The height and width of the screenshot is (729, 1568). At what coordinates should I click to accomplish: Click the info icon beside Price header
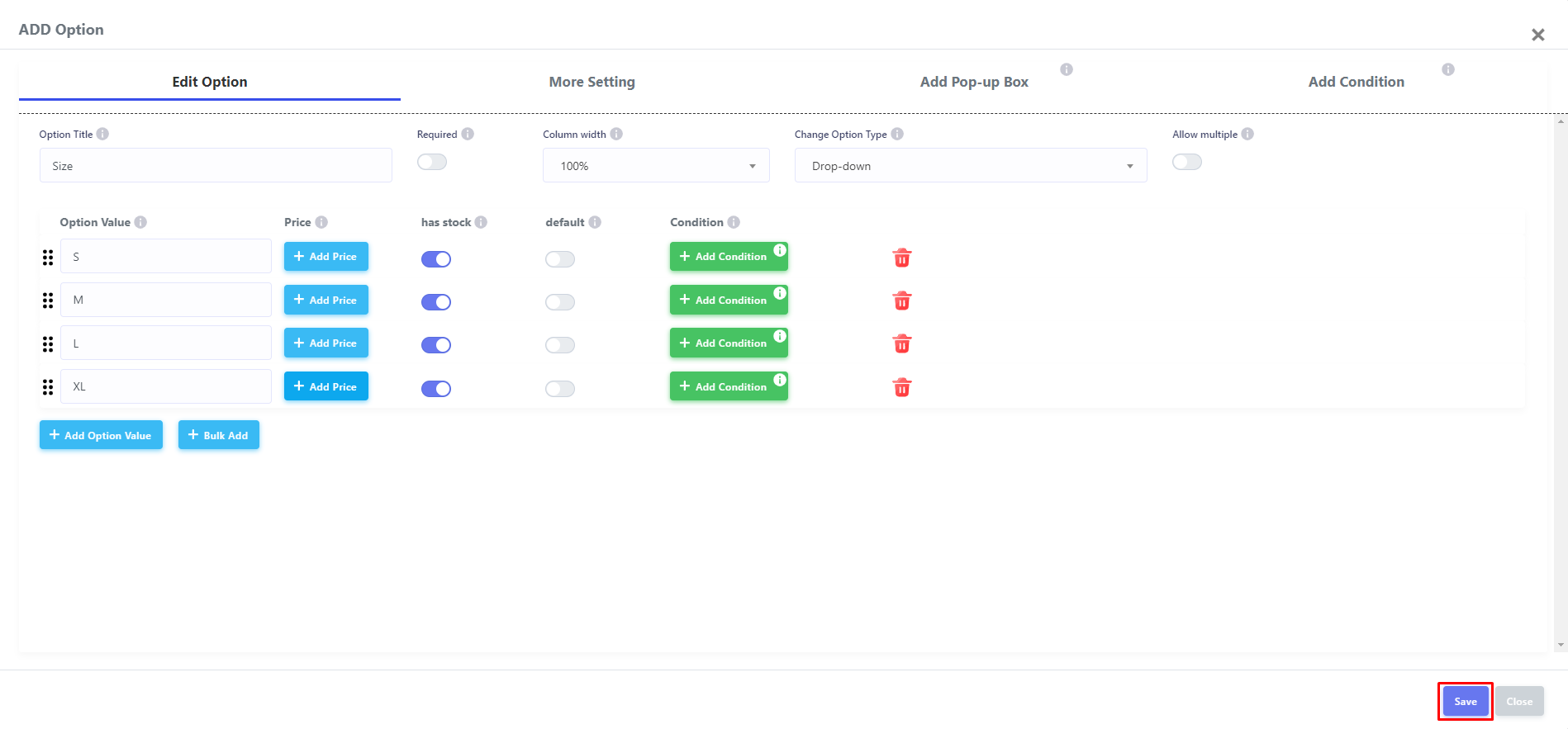(x=321, y=222)
